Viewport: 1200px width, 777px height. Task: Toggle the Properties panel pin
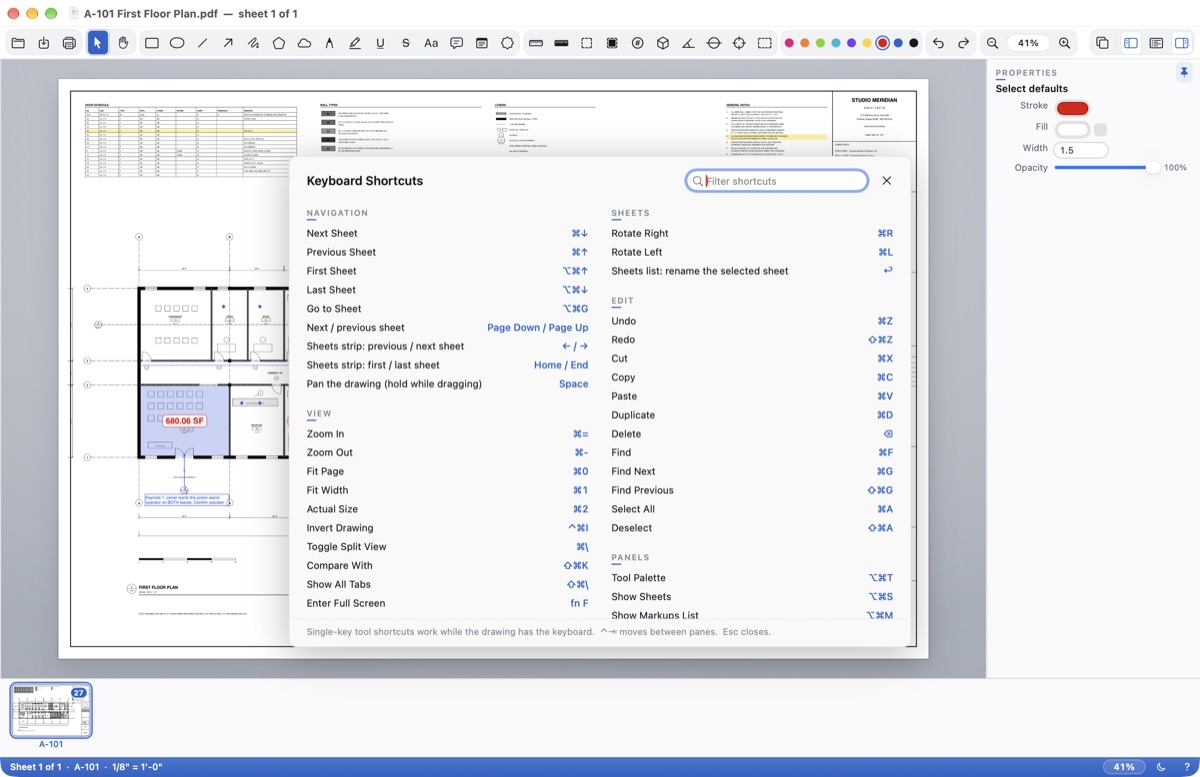(1184, 73)
